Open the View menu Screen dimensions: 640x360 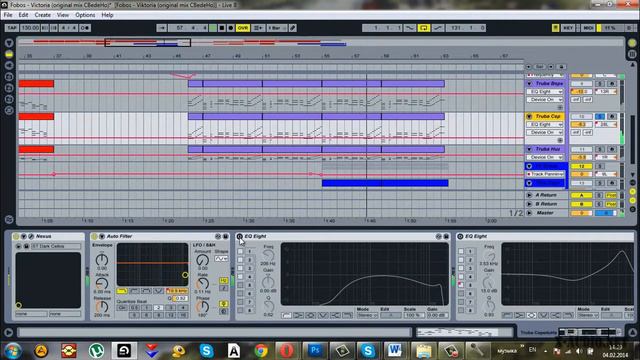pyautogui.click(x=62, y=15)
